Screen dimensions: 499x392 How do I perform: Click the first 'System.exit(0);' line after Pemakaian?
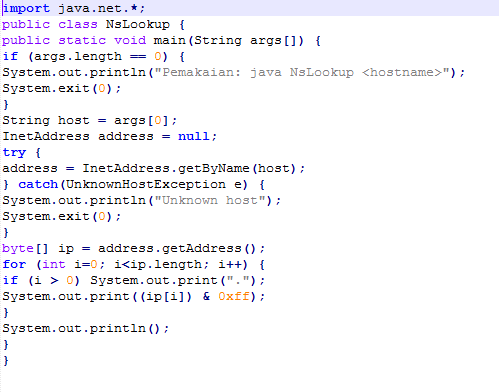tap(62, 88)
